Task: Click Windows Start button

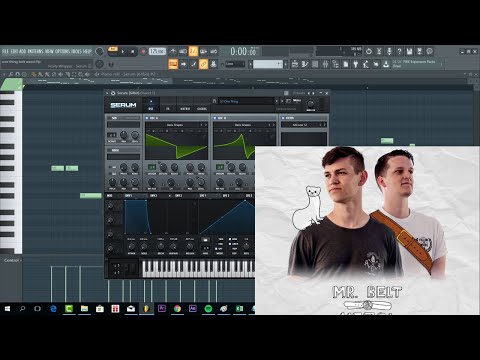Action: tap(7, 309)
